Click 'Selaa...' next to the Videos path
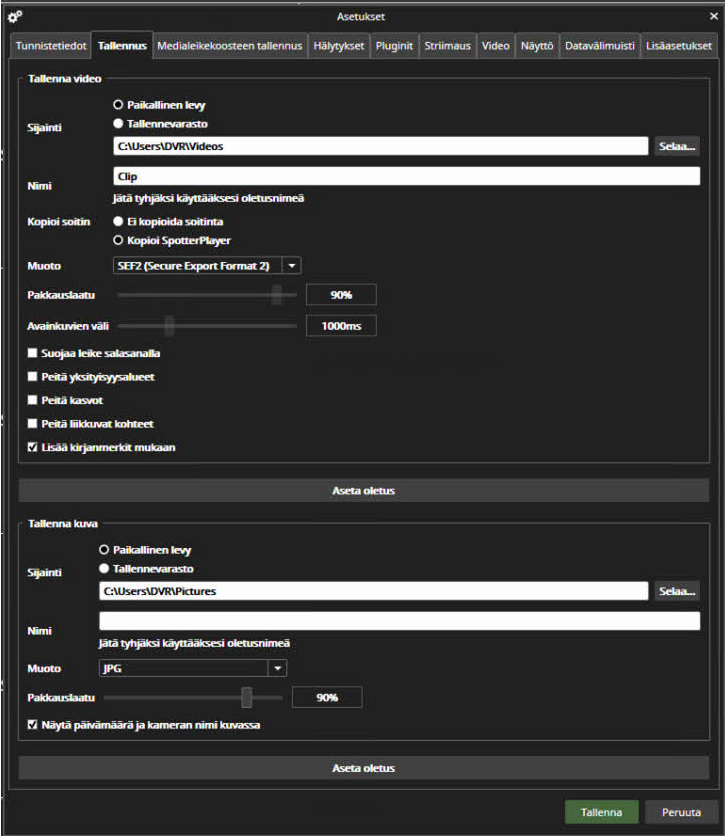The image size is (727, 837). coord(677,146)
